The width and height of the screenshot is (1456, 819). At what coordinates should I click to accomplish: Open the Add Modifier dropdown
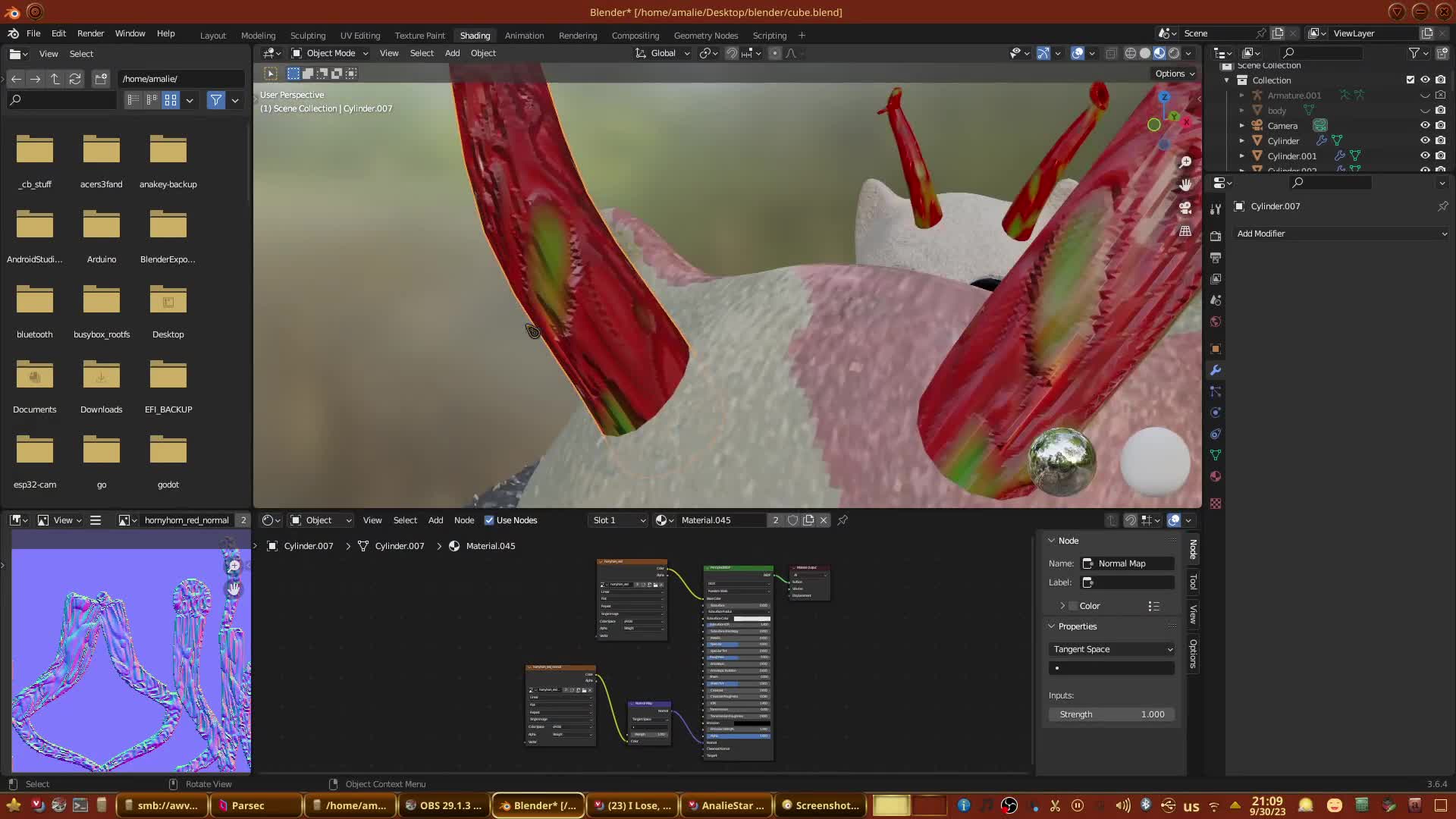point(1341,234)
